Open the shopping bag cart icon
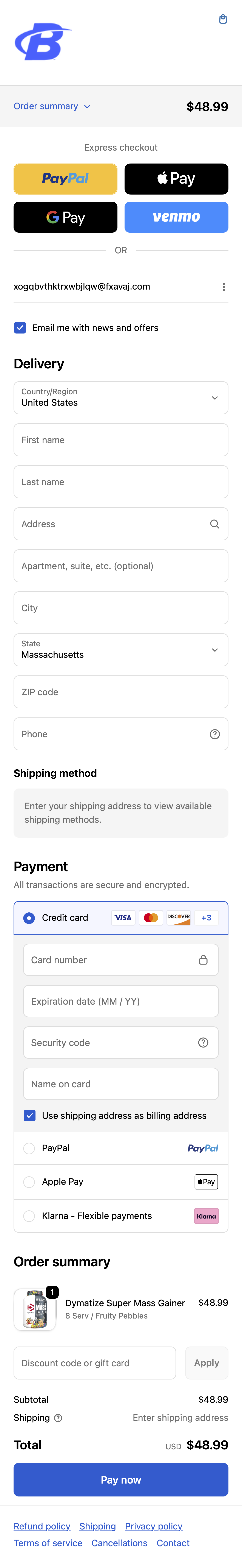 [x=223, y=19]
